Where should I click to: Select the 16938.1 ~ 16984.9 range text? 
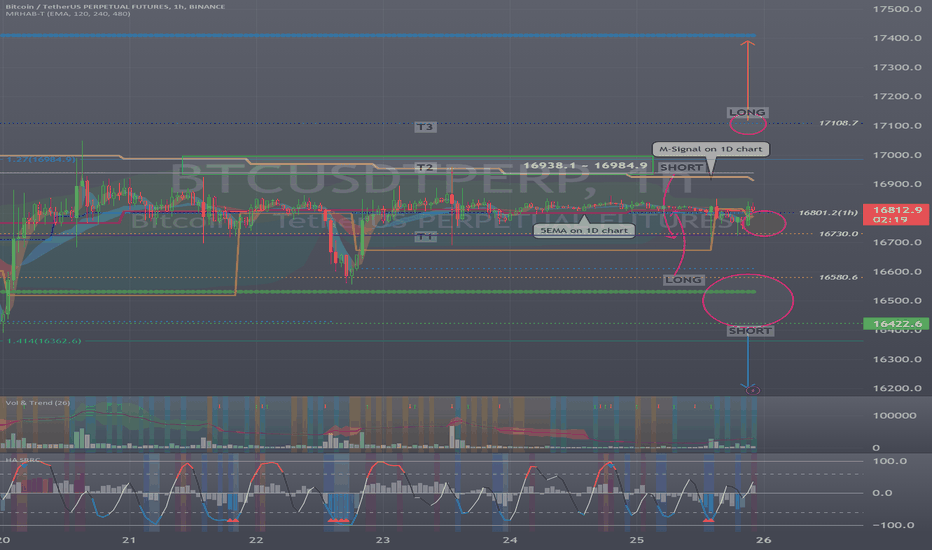pyautogui.click(x=585, y=165)
